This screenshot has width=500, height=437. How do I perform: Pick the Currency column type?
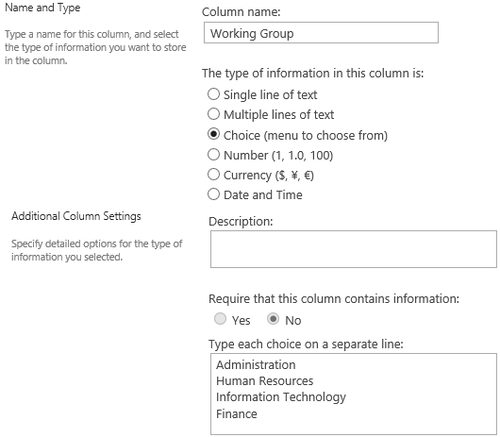(x=213, y=174)
